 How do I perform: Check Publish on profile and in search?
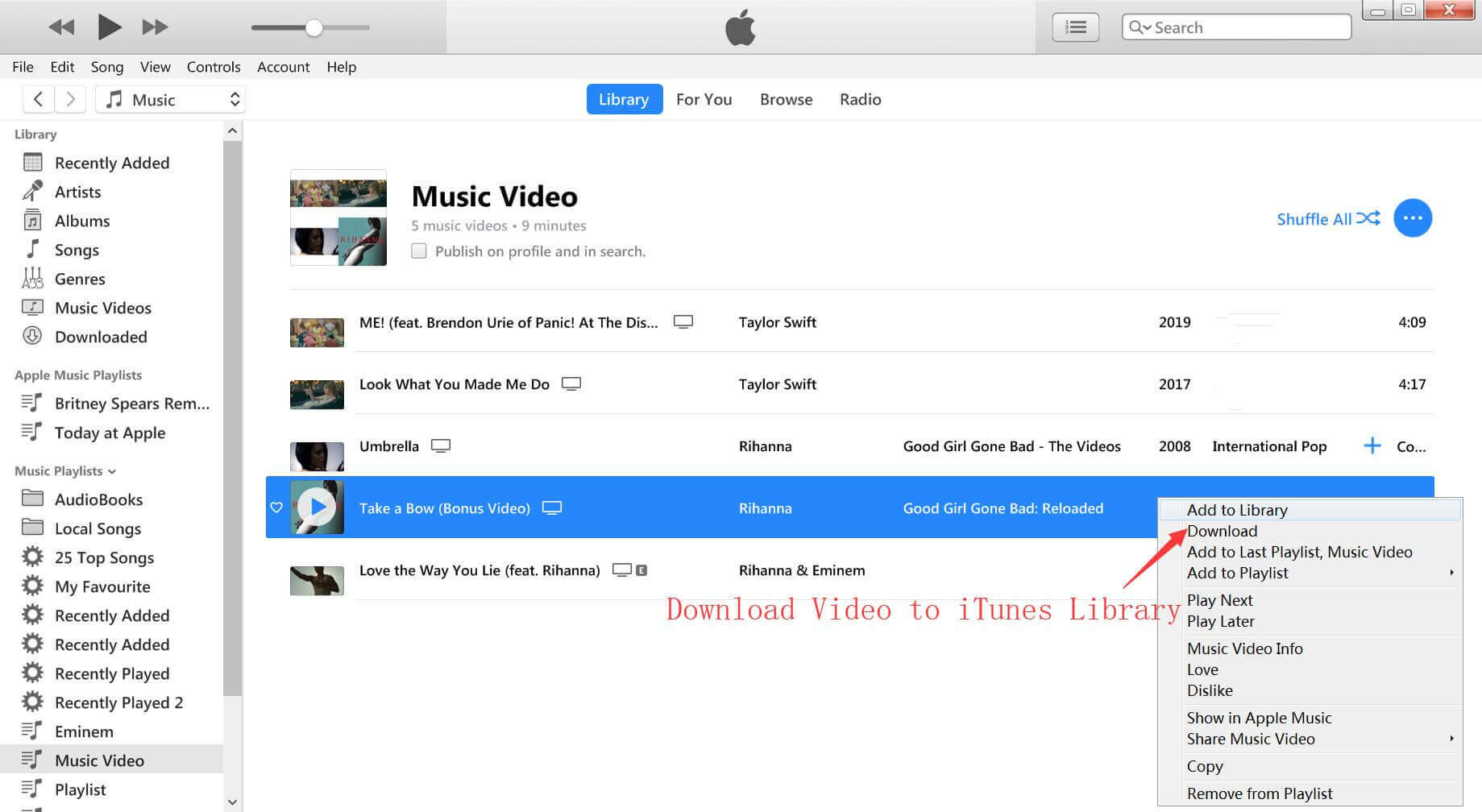click(419, 251)
